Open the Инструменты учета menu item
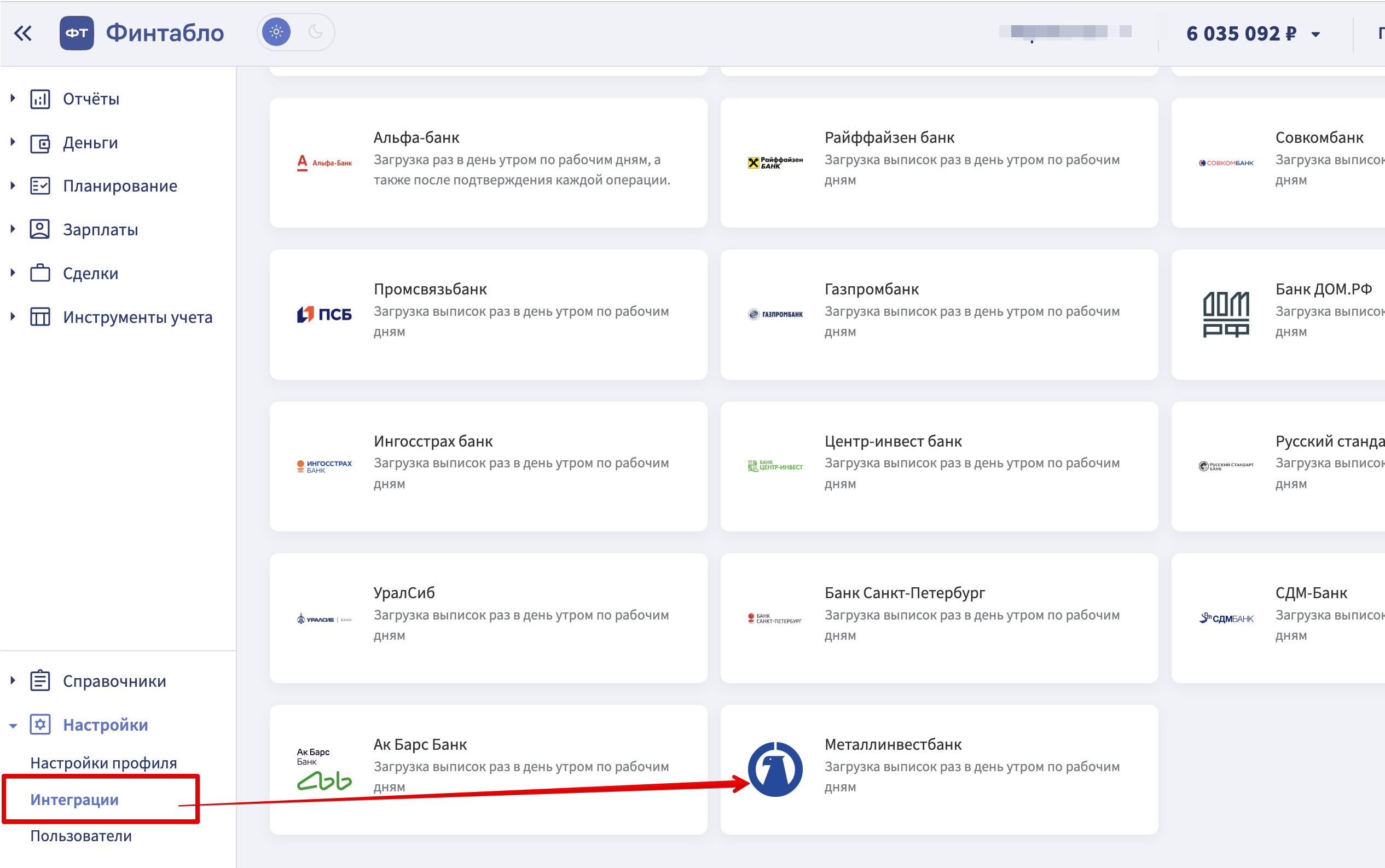Image resolution: width=1385 pixels, height=868 pixels. pos(138,317)
